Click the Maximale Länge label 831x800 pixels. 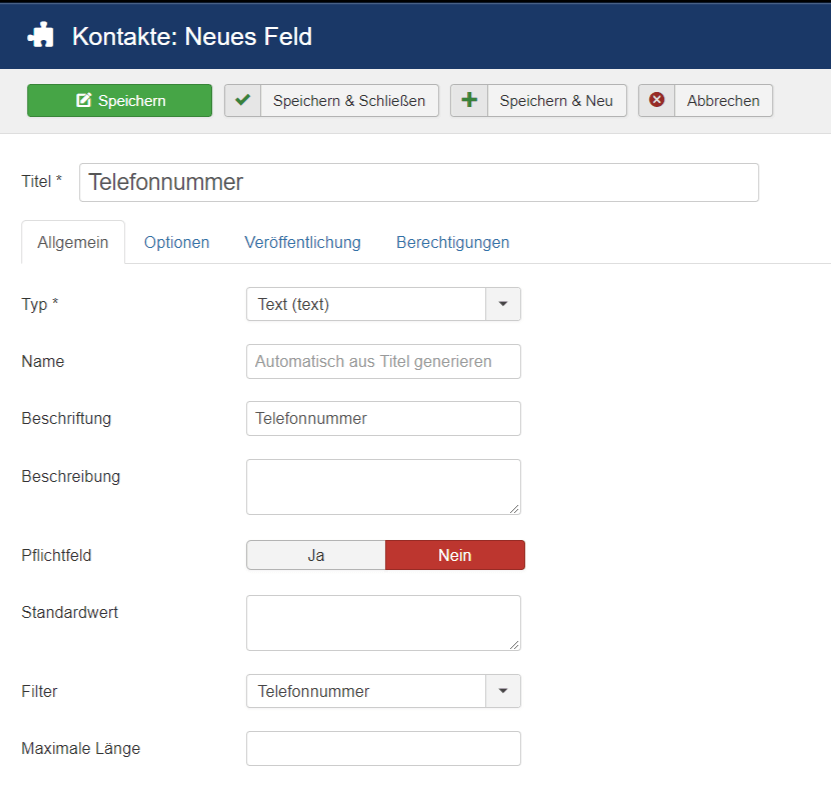[81, 748]
